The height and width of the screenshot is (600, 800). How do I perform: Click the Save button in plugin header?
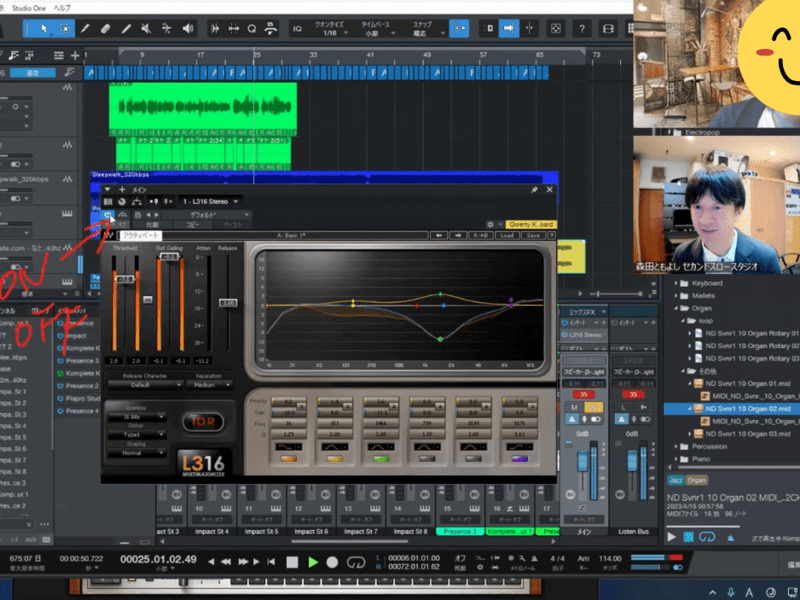533,236
